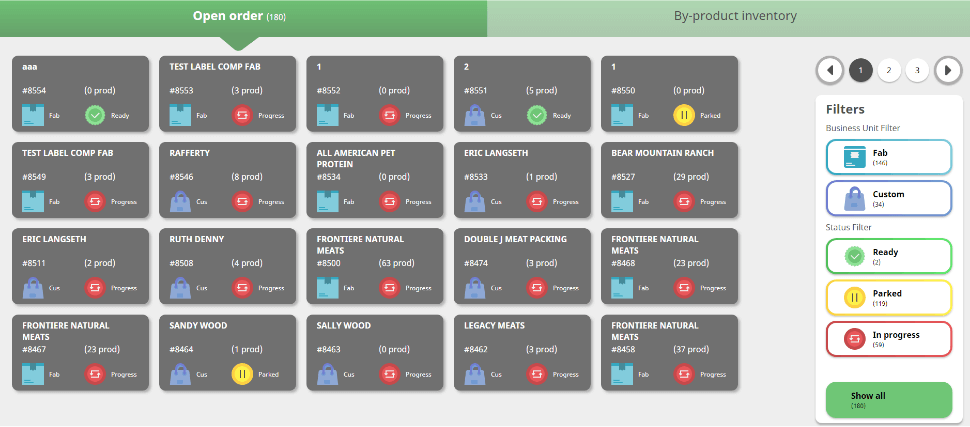This screenshot has width=970, height=427.
Task: Click the Progress icon on ALL AMERICAN PET PROTEIN
Action: click(x=390, y=202)
